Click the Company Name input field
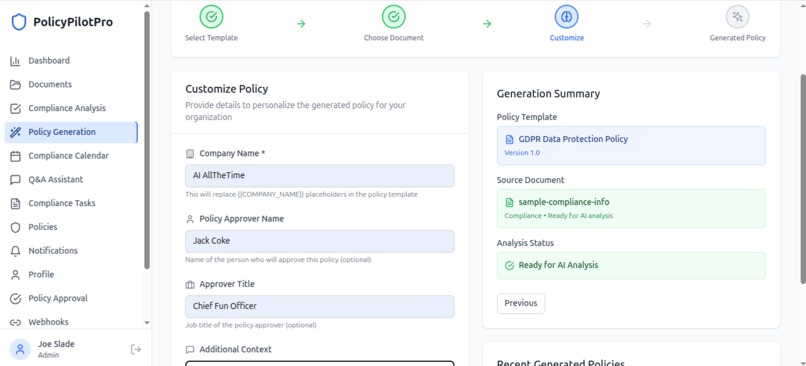 coord(320,176)
